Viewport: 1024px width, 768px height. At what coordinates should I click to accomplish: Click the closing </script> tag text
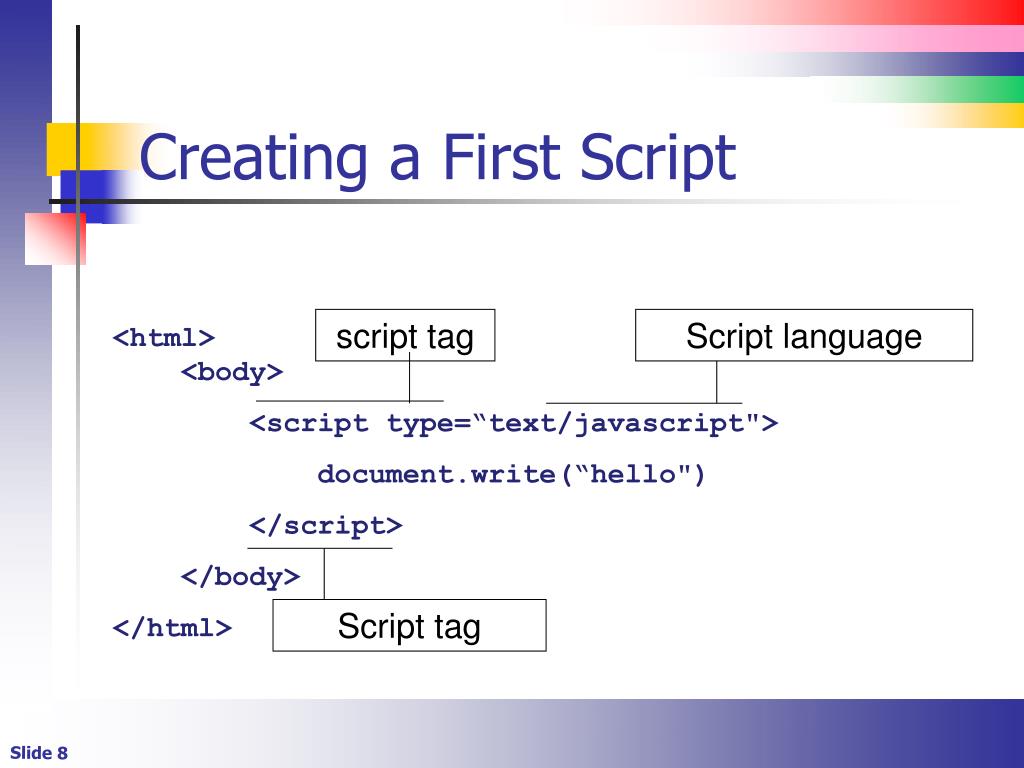(x=325, y=526)
